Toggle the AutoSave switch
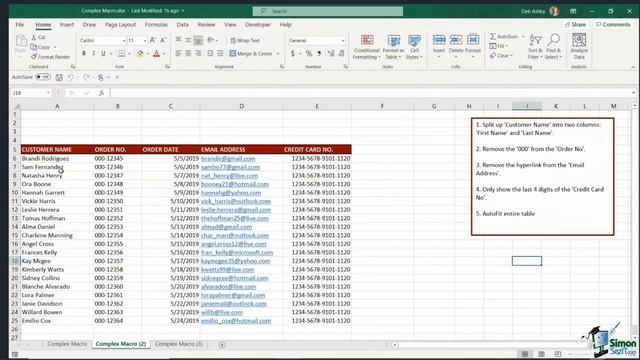 [43, 77]
